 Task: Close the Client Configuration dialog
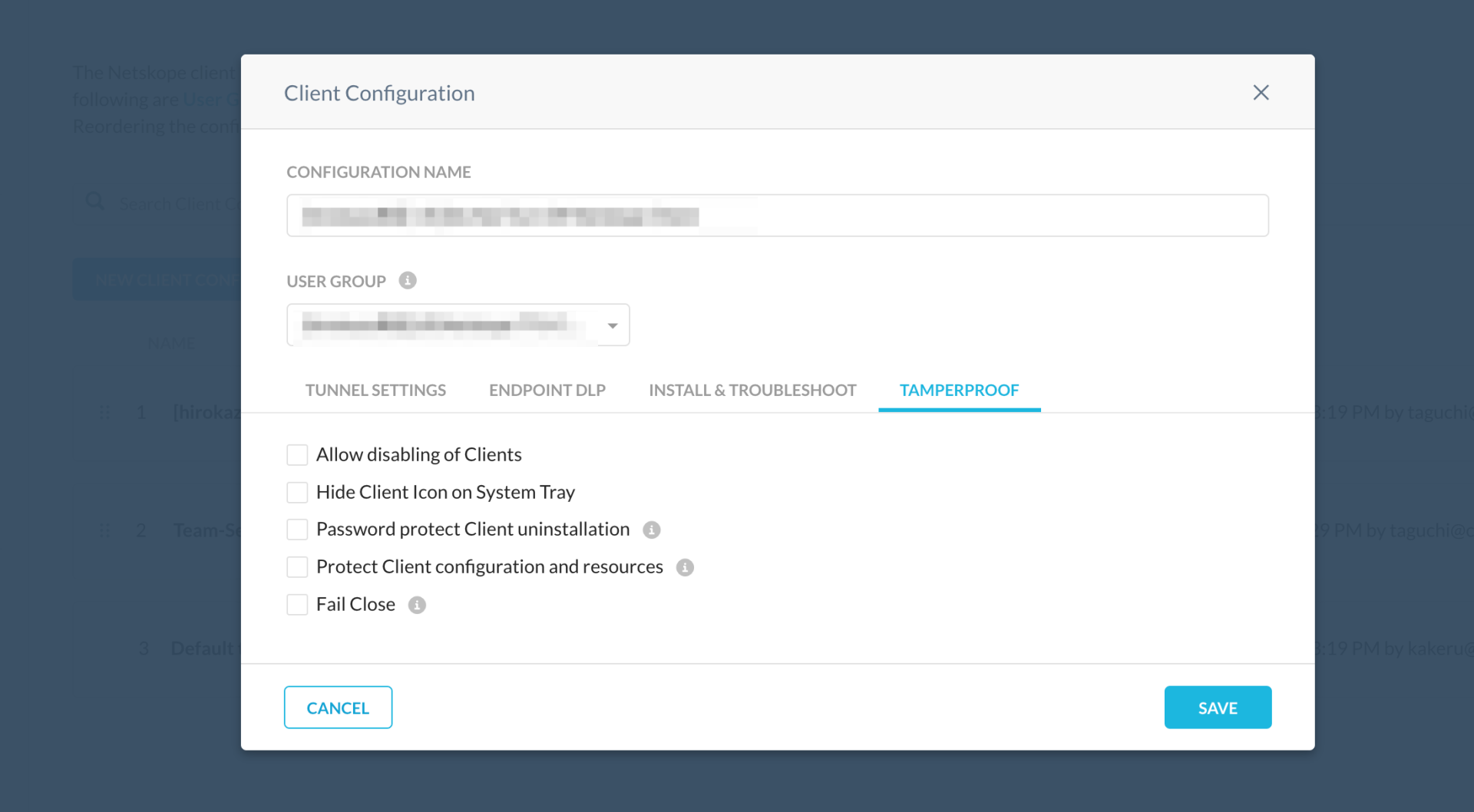pos(1261,92)
